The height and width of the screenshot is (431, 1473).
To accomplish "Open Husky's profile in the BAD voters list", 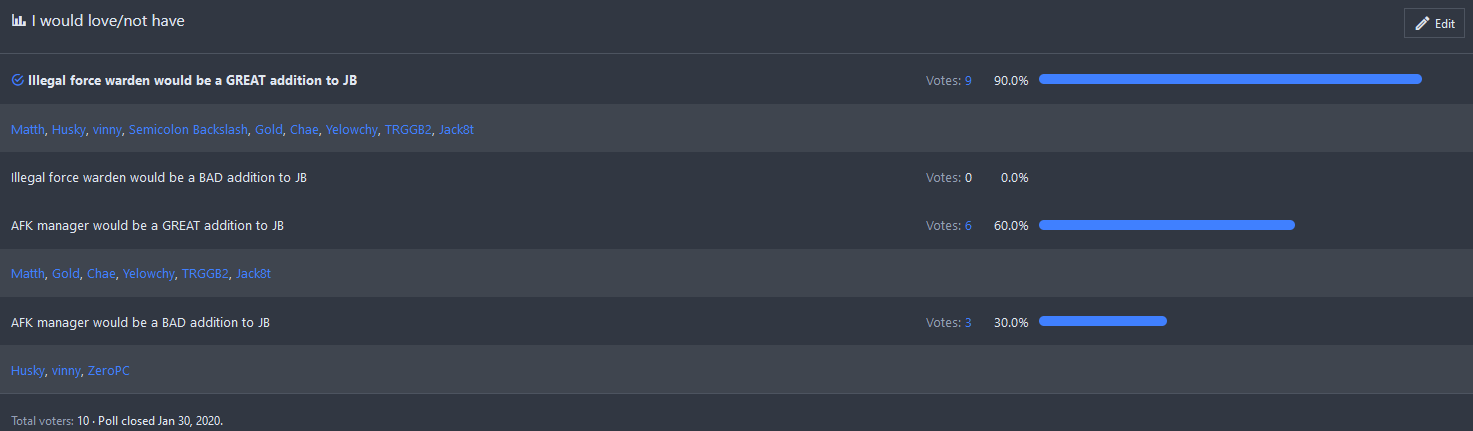I will point(28,371).
